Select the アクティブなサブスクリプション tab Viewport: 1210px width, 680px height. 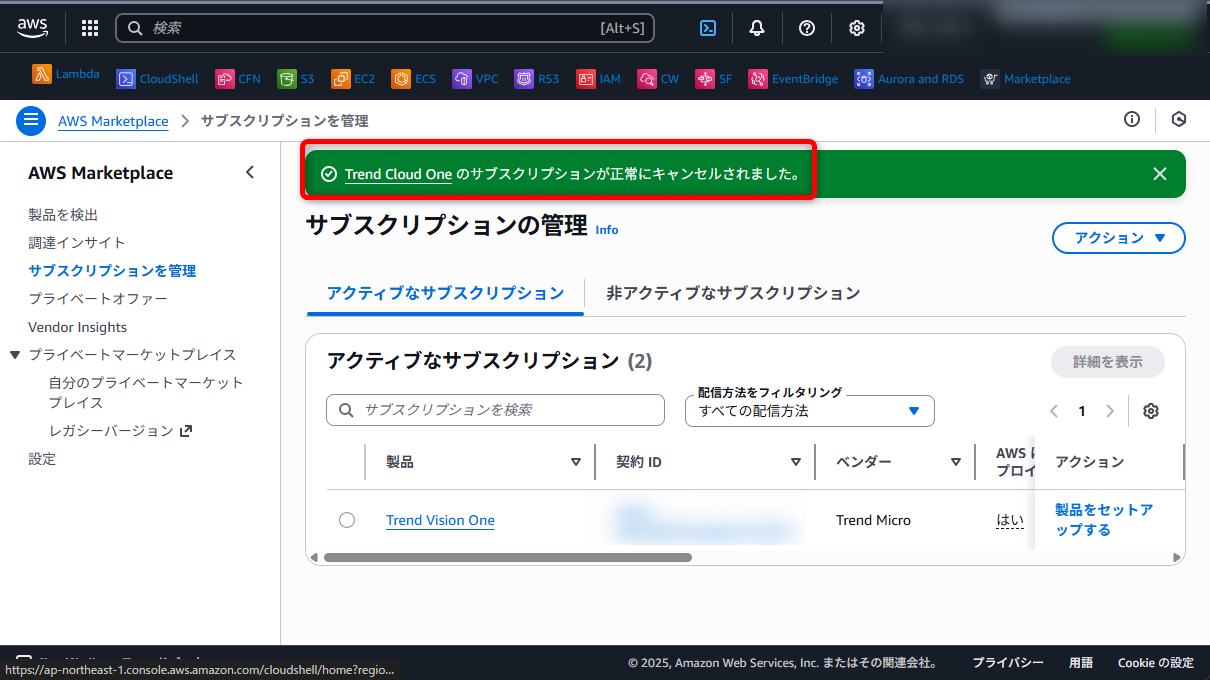point(444,293)
